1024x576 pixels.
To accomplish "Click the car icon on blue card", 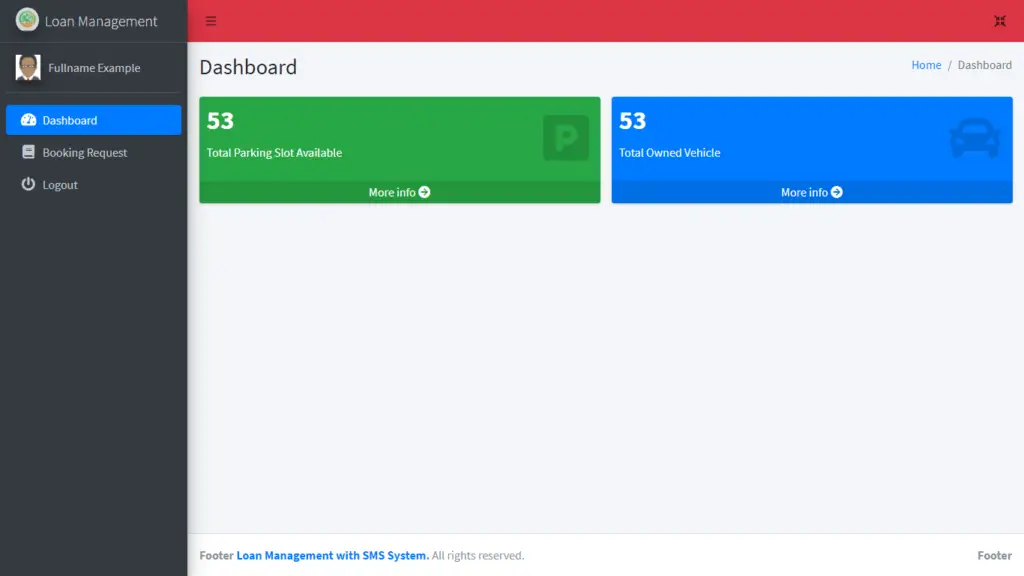I will pos(974,138).
